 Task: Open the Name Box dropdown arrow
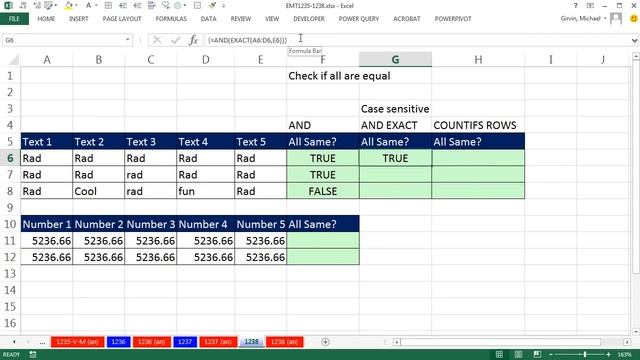(x=128, y=40)
